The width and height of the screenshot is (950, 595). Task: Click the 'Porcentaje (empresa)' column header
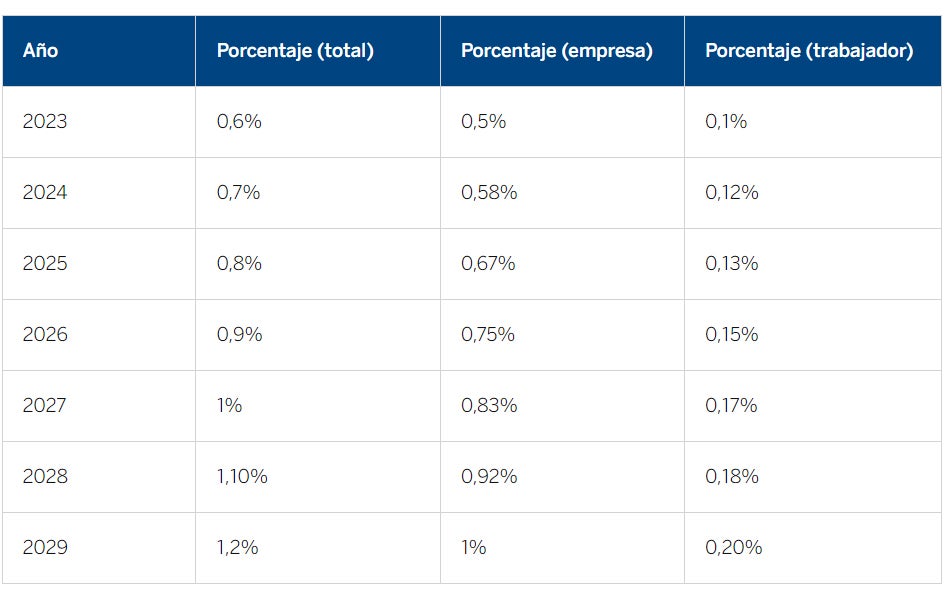point(557,51)
